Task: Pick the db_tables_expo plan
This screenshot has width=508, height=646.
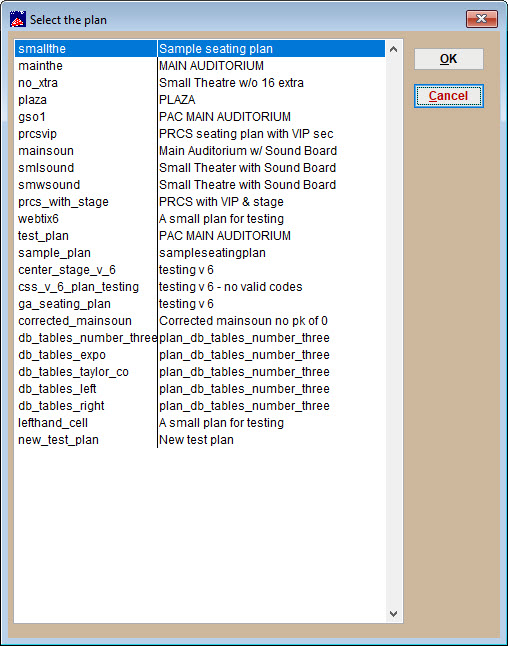Action: [200, 355]
